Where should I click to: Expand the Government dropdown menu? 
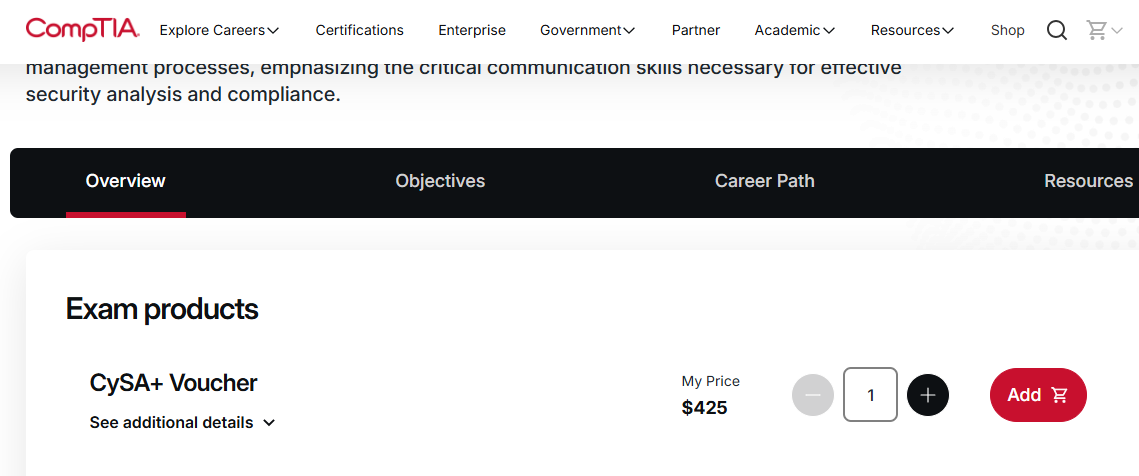pos(588,31)
